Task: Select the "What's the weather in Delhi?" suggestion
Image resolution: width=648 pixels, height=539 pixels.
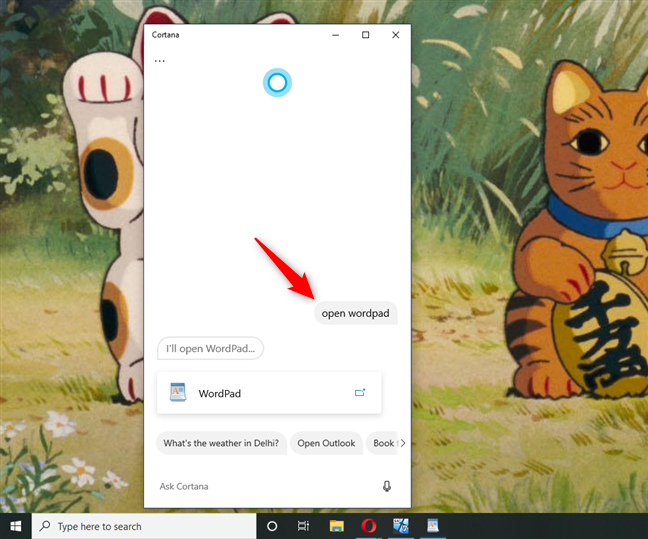Action: coord(221,443)
